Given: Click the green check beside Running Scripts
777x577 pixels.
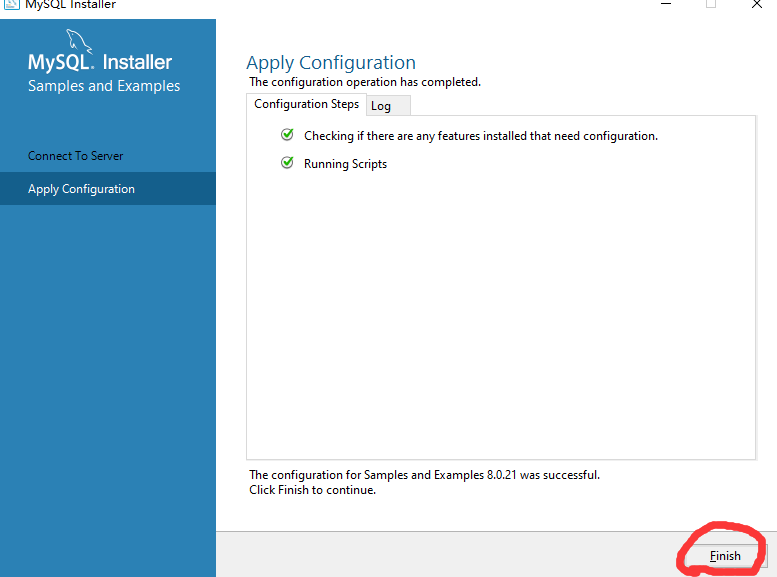Looking at the screenshot, I should pyautogui.click(x=287, y=163).
